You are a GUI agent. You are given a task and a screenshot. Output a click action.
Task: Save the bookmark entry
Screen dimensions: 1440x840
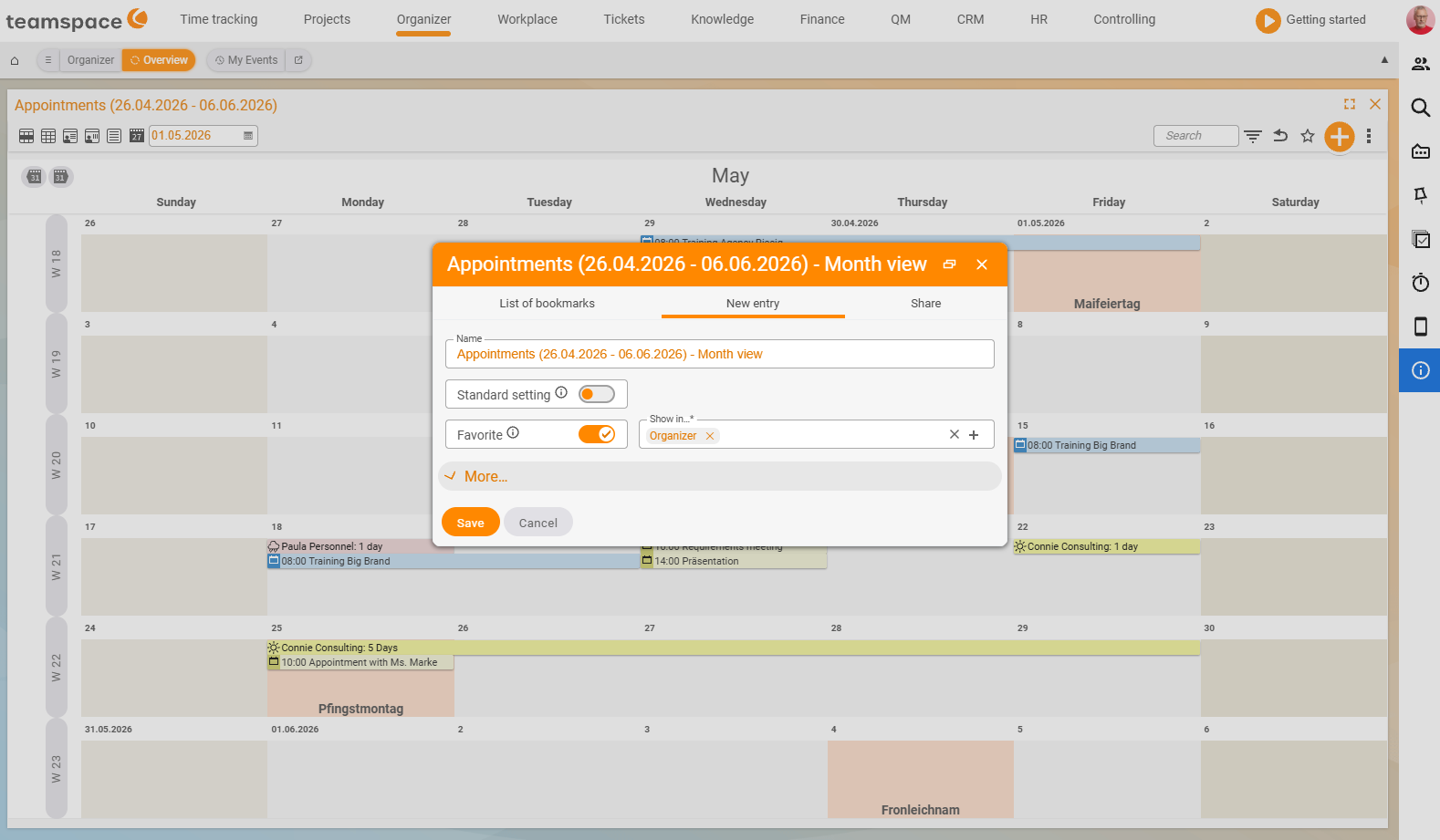[471, 523]
